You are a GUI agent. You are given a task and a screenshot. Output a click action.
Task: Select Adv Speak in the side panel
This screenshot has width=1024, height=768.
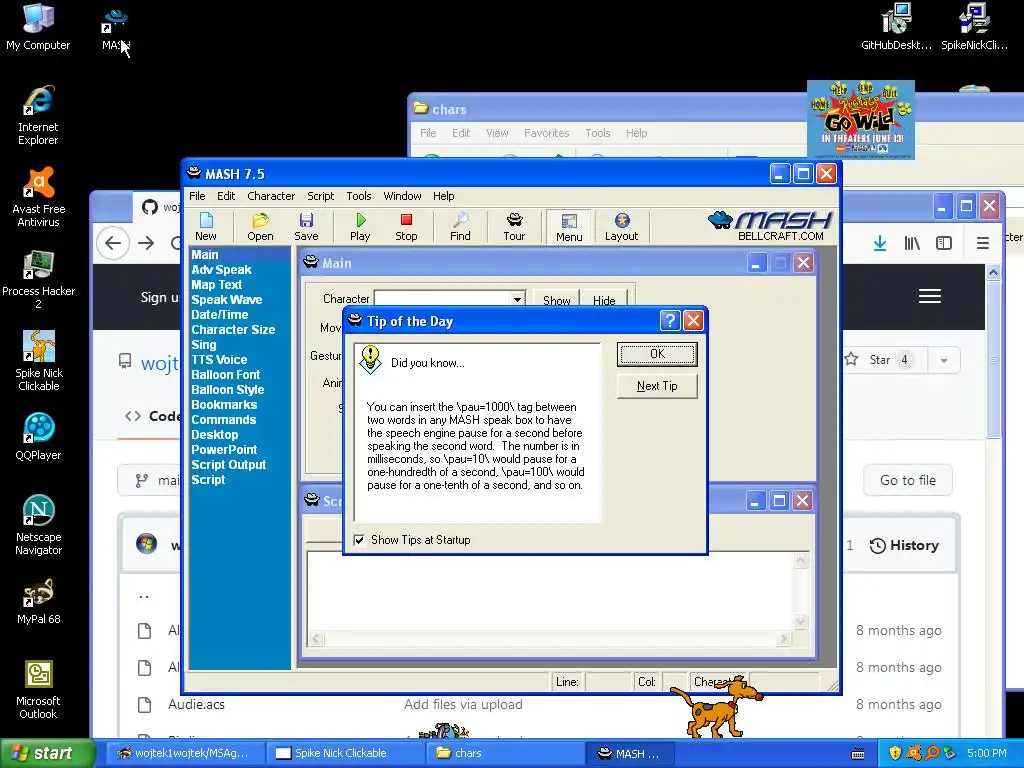(221, 270)
